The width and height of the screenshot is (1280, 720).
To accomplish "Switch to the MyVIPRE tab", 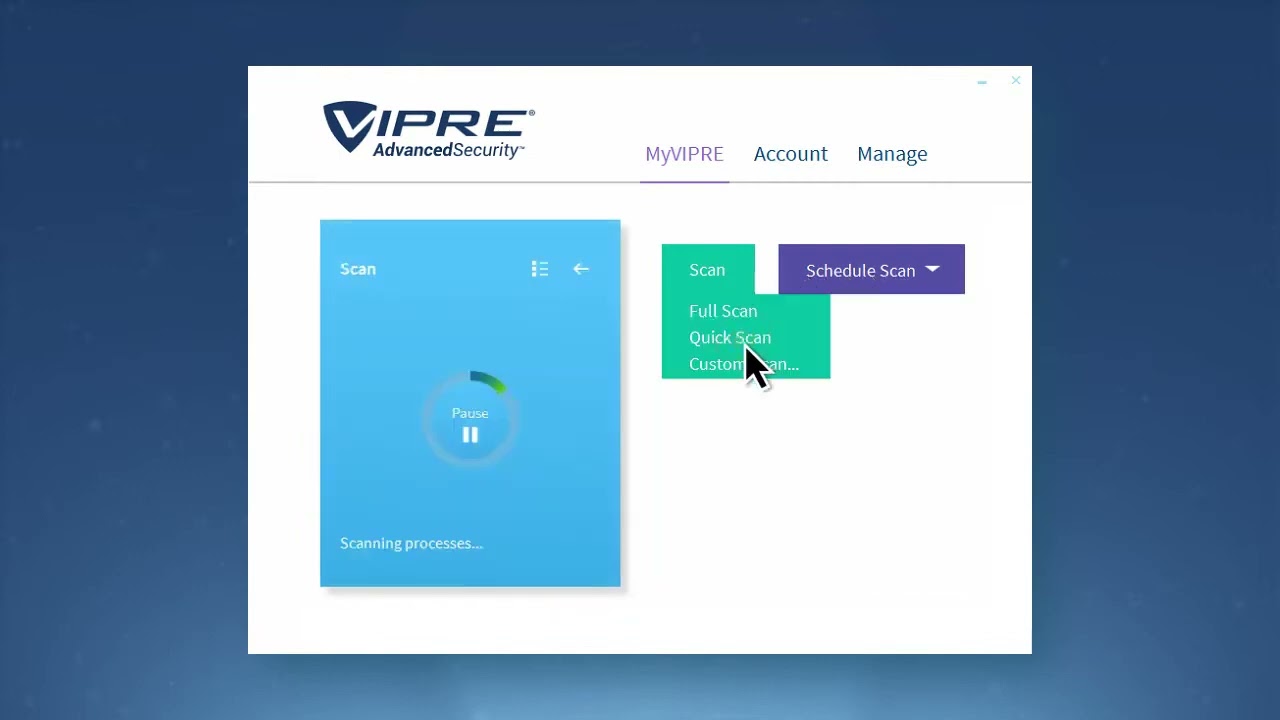I will (684, 154).
